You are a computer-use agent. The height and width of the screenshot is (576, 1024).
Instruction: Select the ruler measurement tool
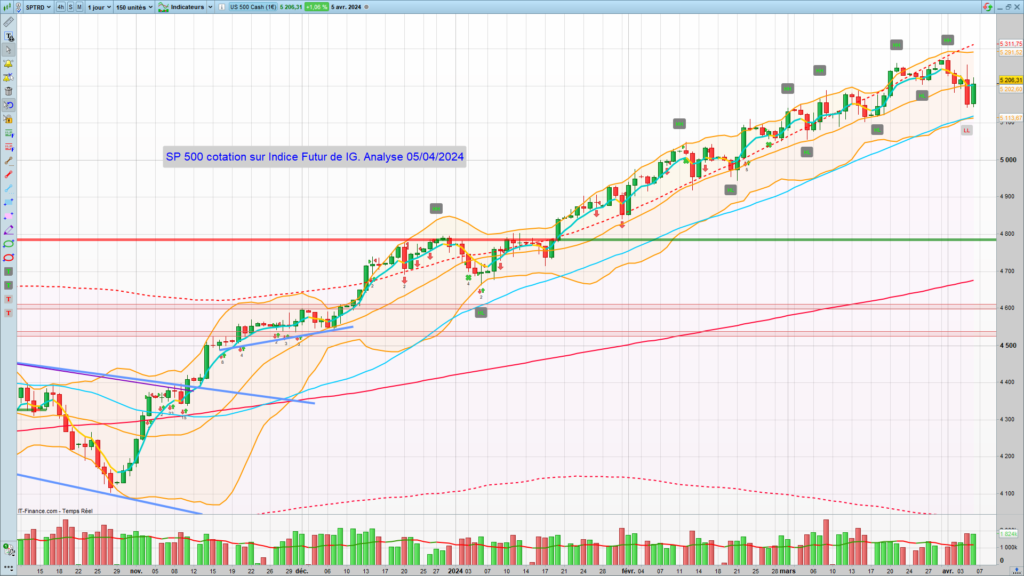(x=8, y=22)
